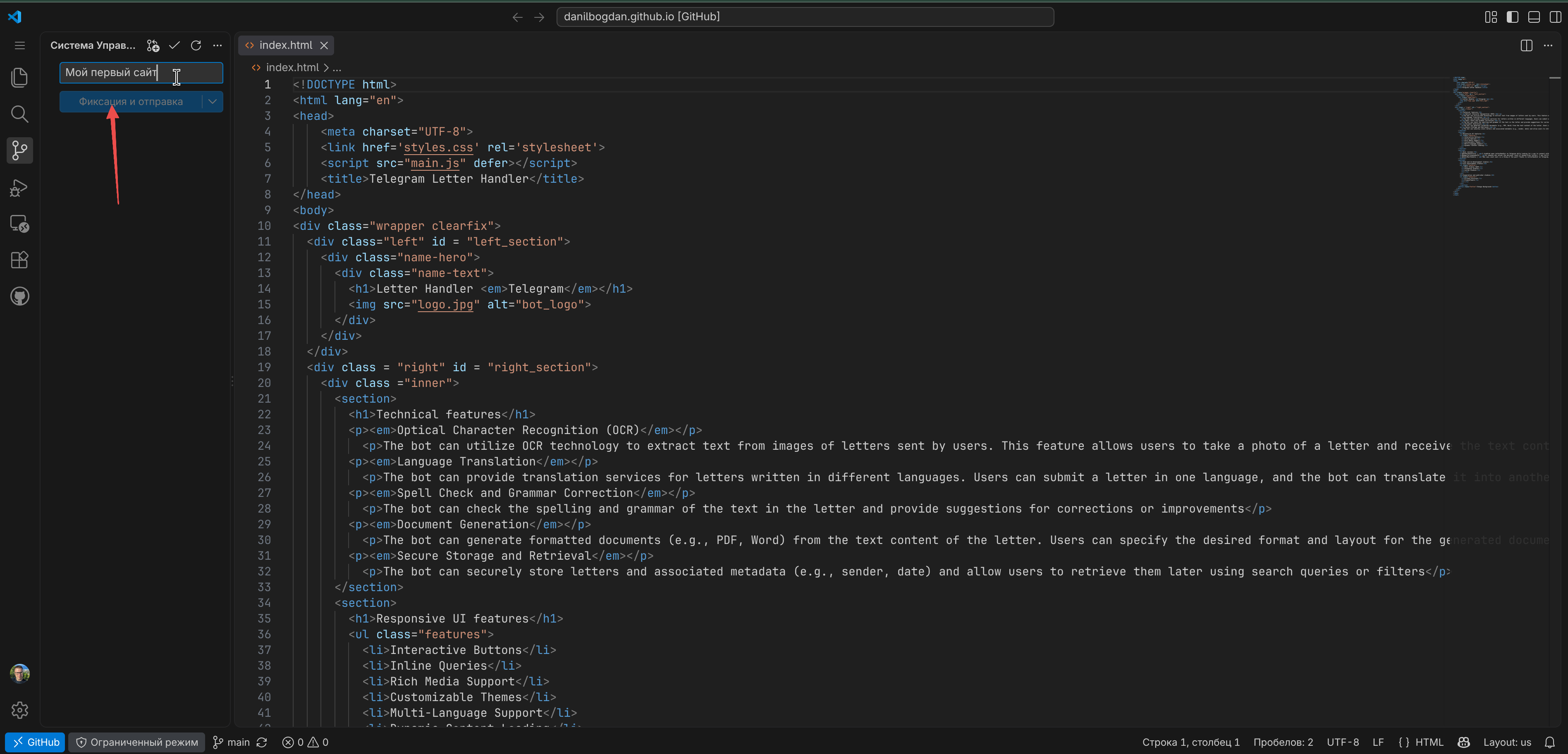Screen dimensions: 1568x754
Task: Click the 'Фиксация и отправка' commit button
Action: (x=131, y=102)
